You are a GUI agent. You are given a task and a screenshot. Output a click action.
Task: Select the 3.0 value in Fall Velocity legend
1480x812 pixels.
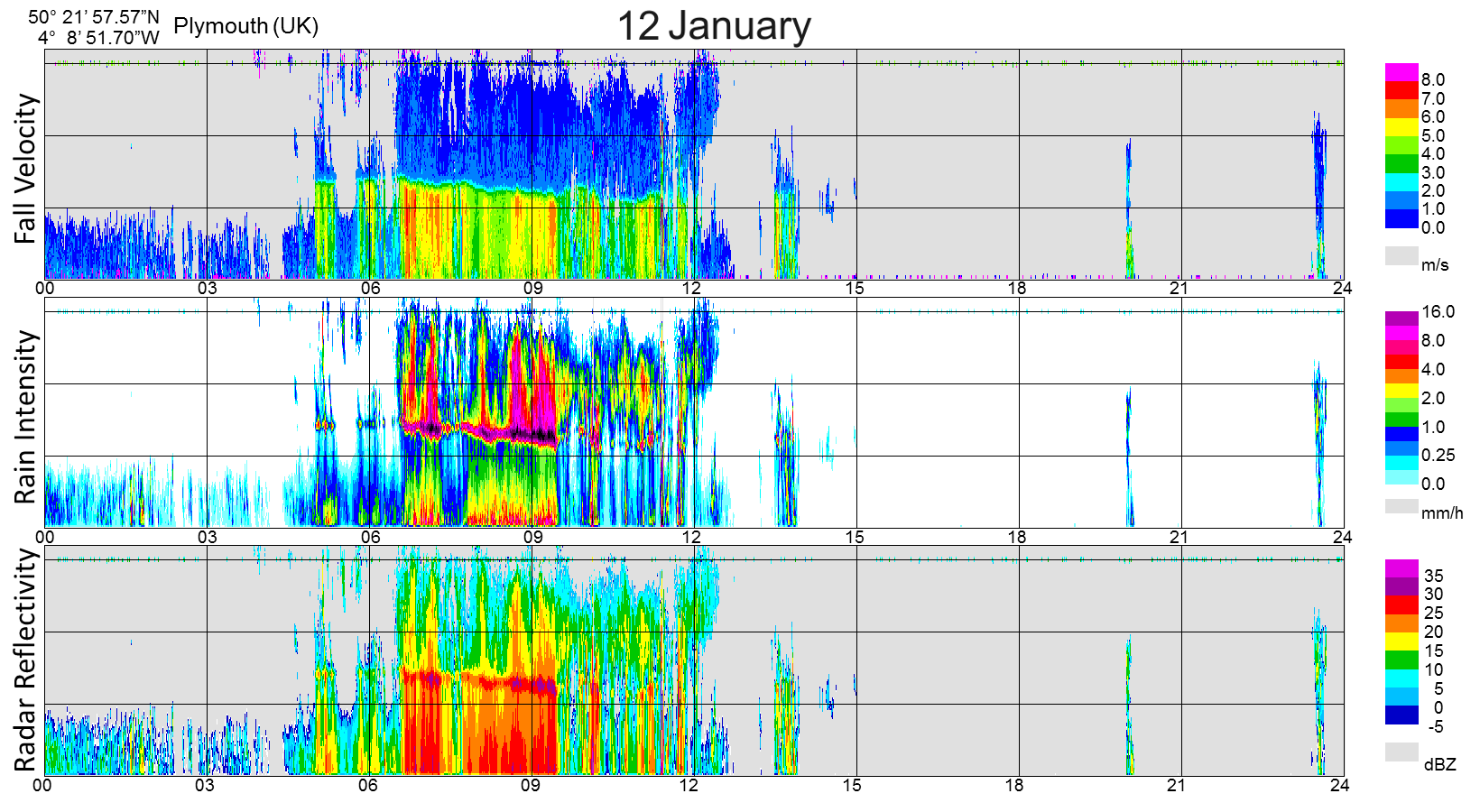[x=1433, y=172]
